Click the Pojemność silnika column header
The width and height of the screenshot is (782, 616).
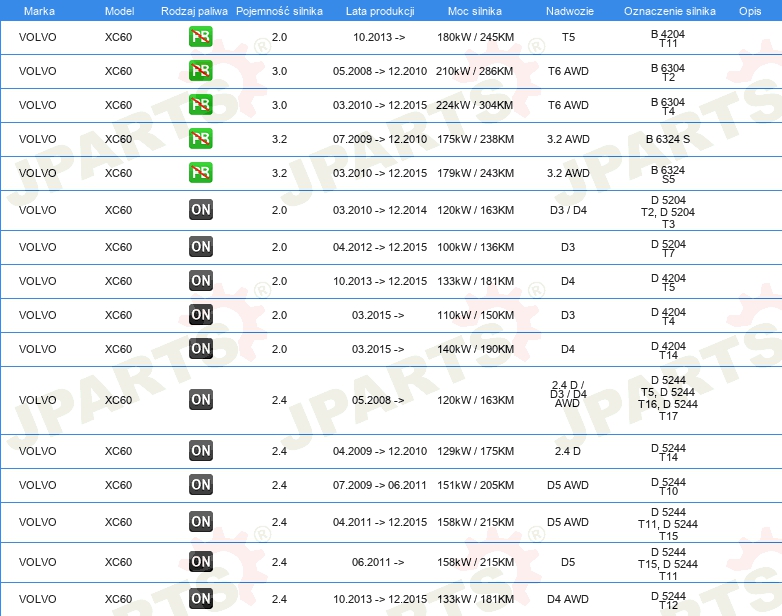279,11
